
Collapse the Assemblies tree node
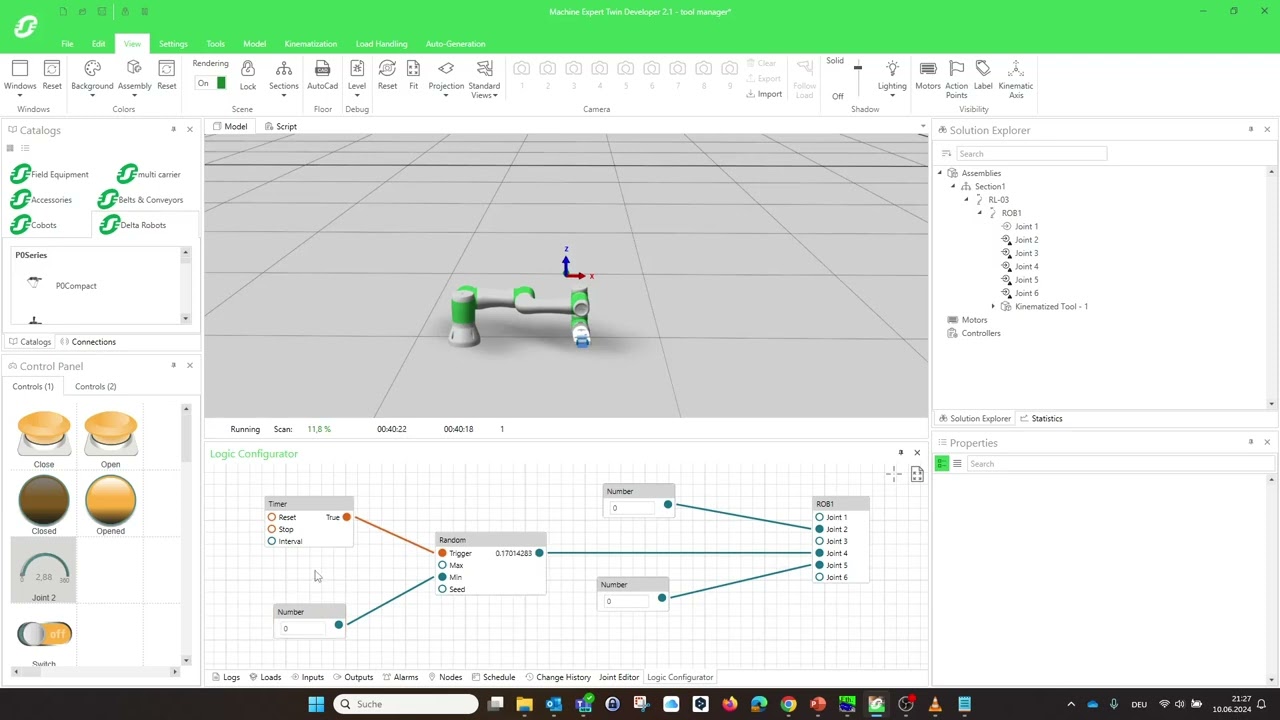tap(940, 173)
